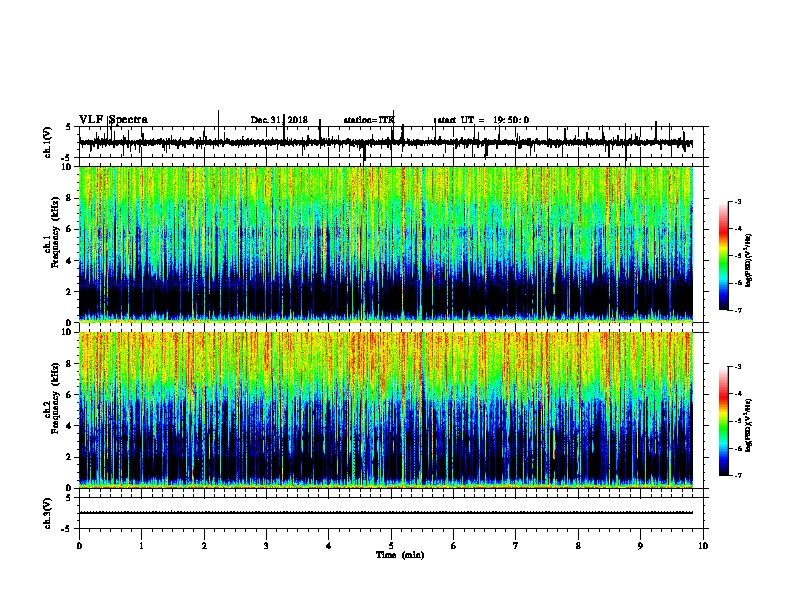Click time axis tick label "3"
Viewport: 792px width, 612px height.
(266, 546)
